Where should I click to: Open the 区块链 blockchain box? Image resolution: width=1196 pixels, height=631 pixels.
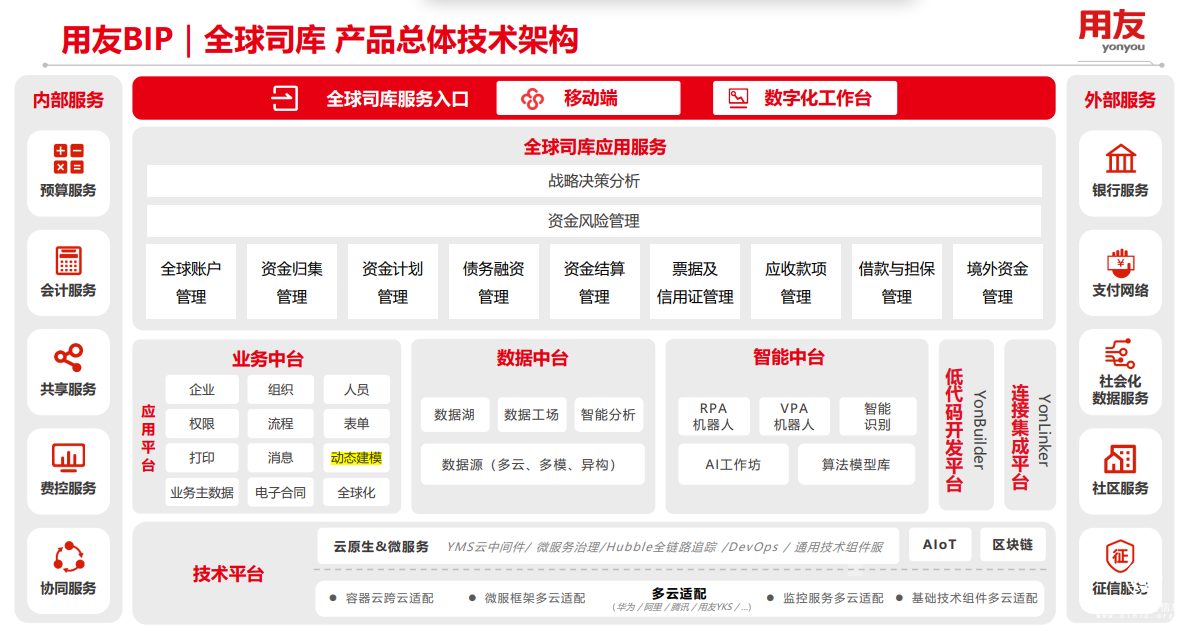click(1012, 545)
